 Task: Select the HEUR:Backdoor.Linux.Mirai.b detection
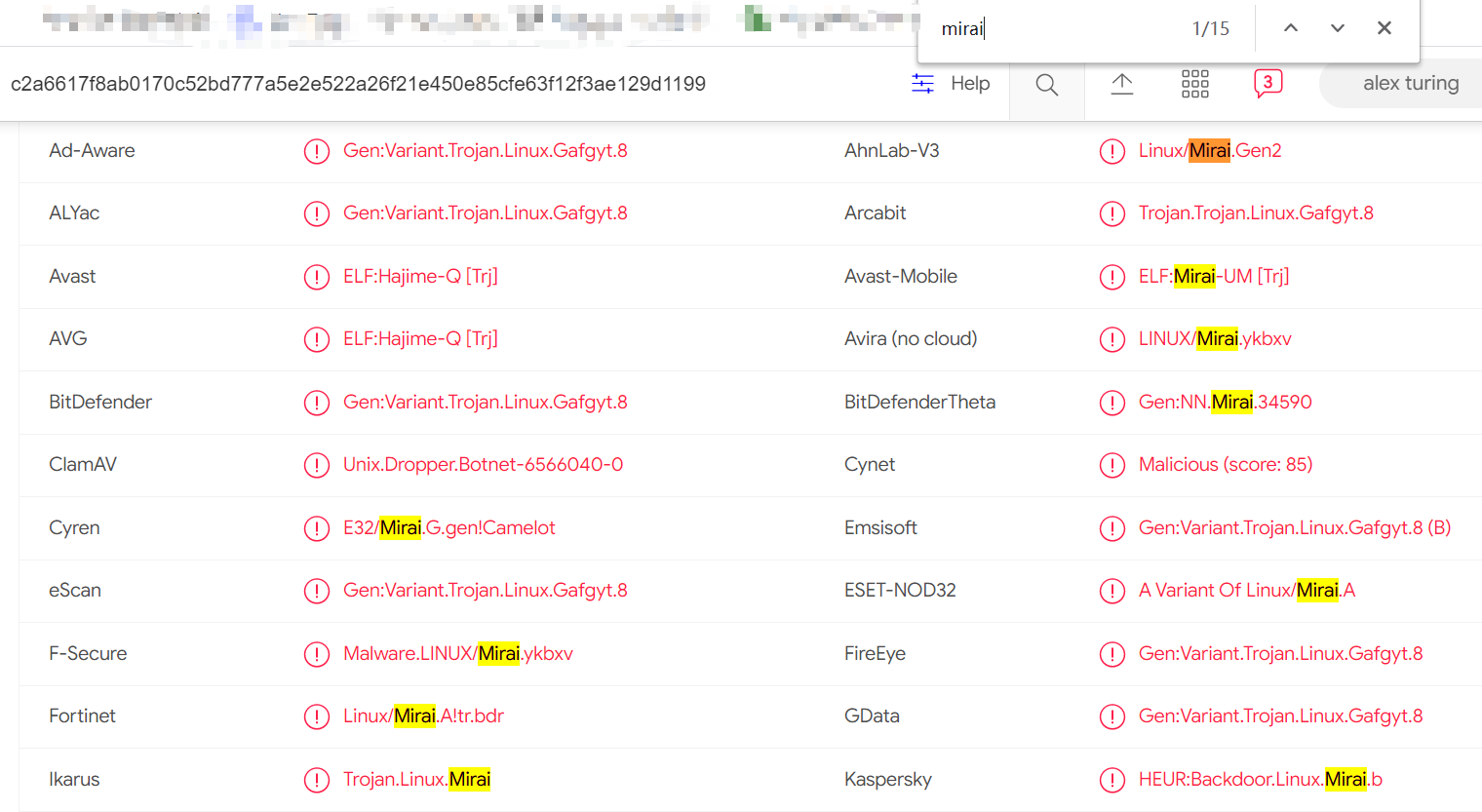(1261, 780)
